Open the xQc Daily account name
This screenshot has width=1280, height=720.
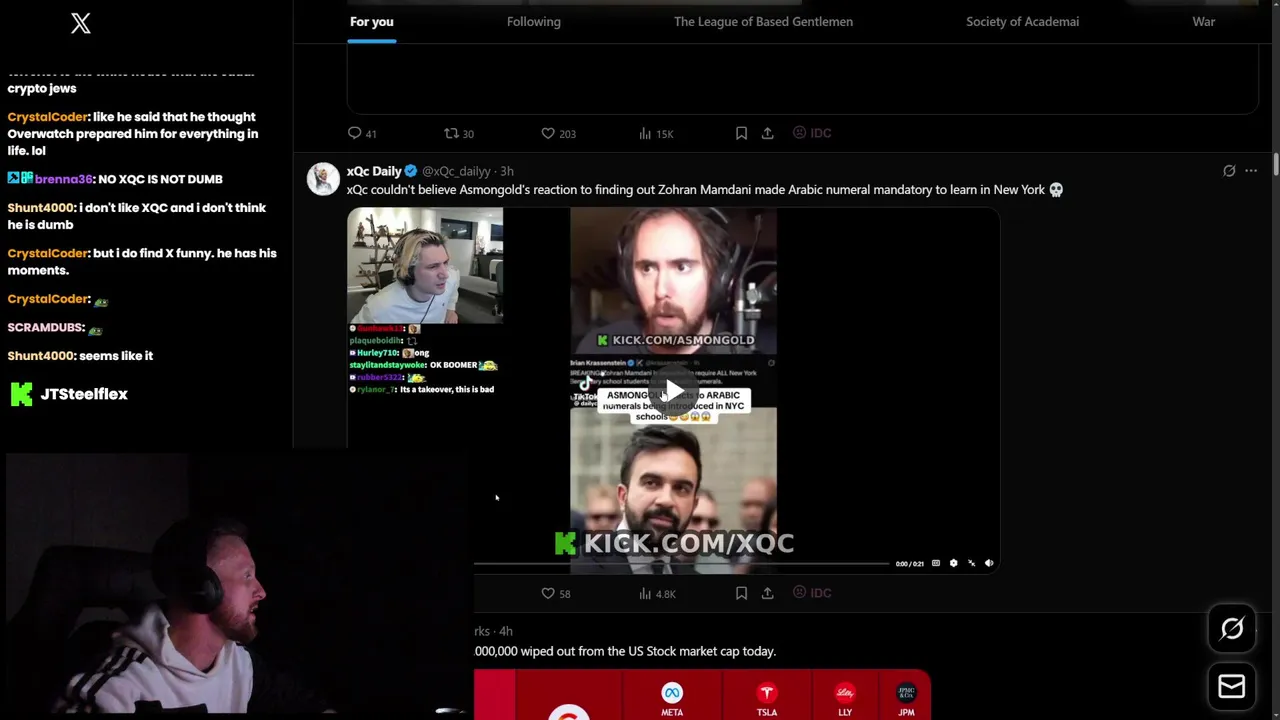point(374,171)
